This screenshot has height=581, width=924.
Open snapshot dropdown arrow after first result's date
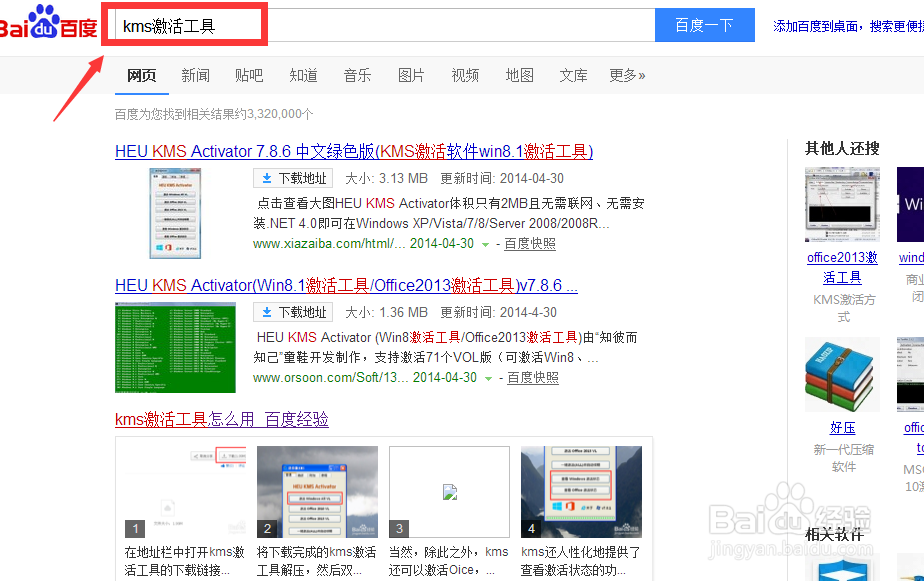487,242
